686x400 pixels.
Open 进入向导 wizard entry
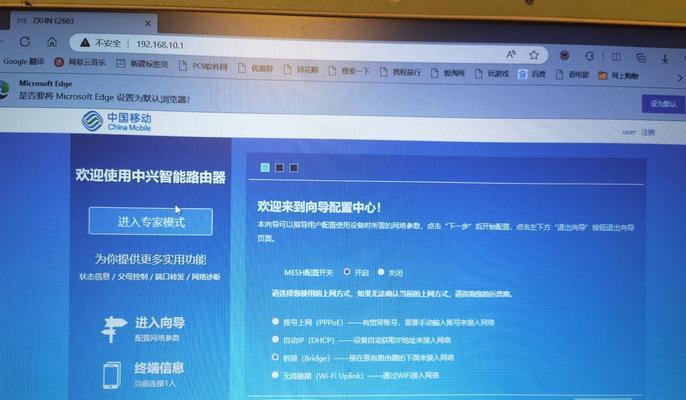(x=160, y=323)
